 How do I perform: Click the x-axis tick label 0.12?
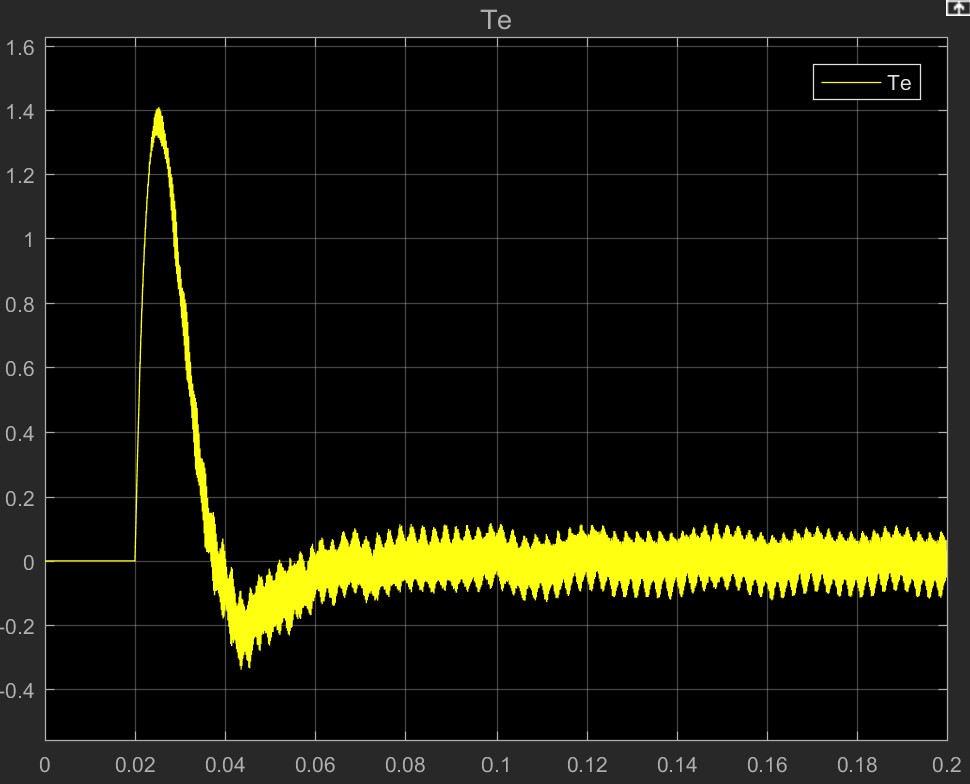[x=587, y=765]
